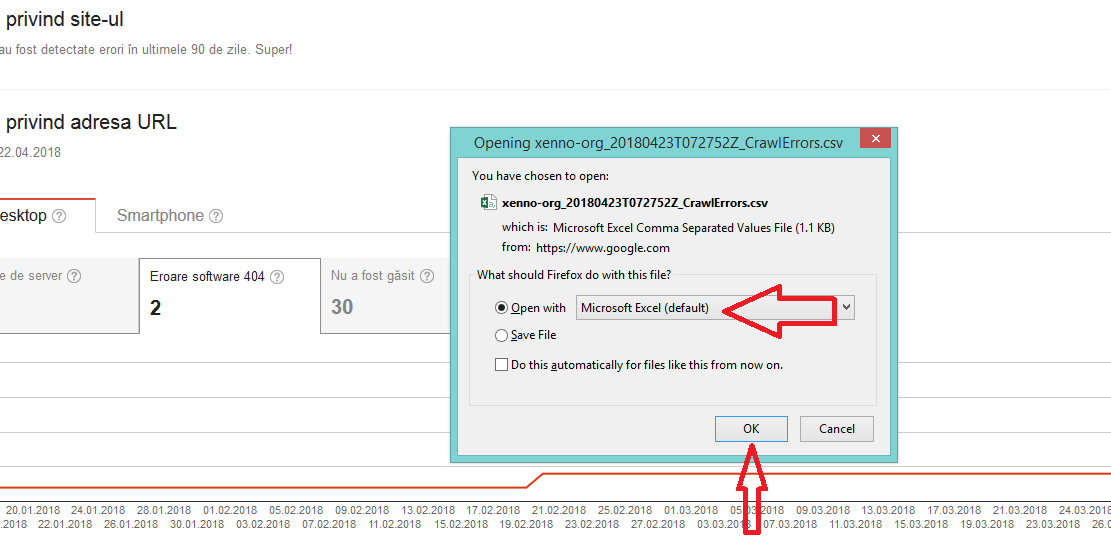Select the Nu a fost găsit error tab
Viewport: 1111px width, 551px height.
click(x=385, y=296)
